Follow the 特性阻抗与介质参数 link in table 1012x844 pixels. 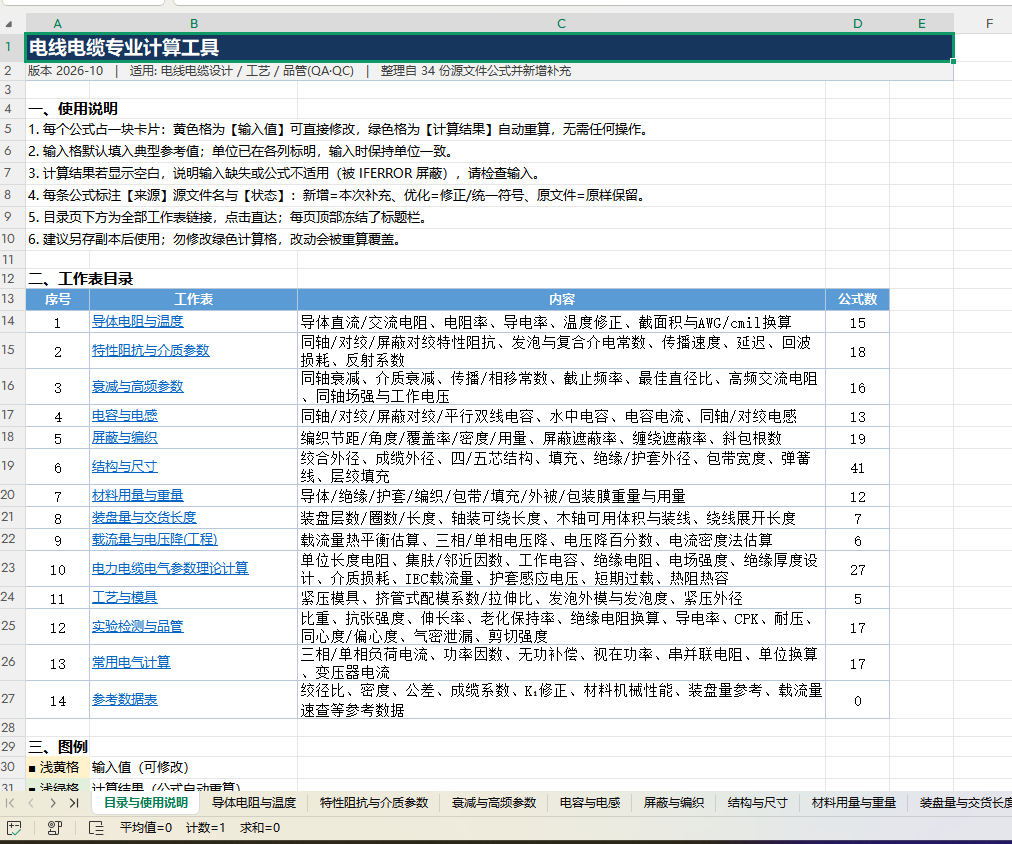[150, 350]
